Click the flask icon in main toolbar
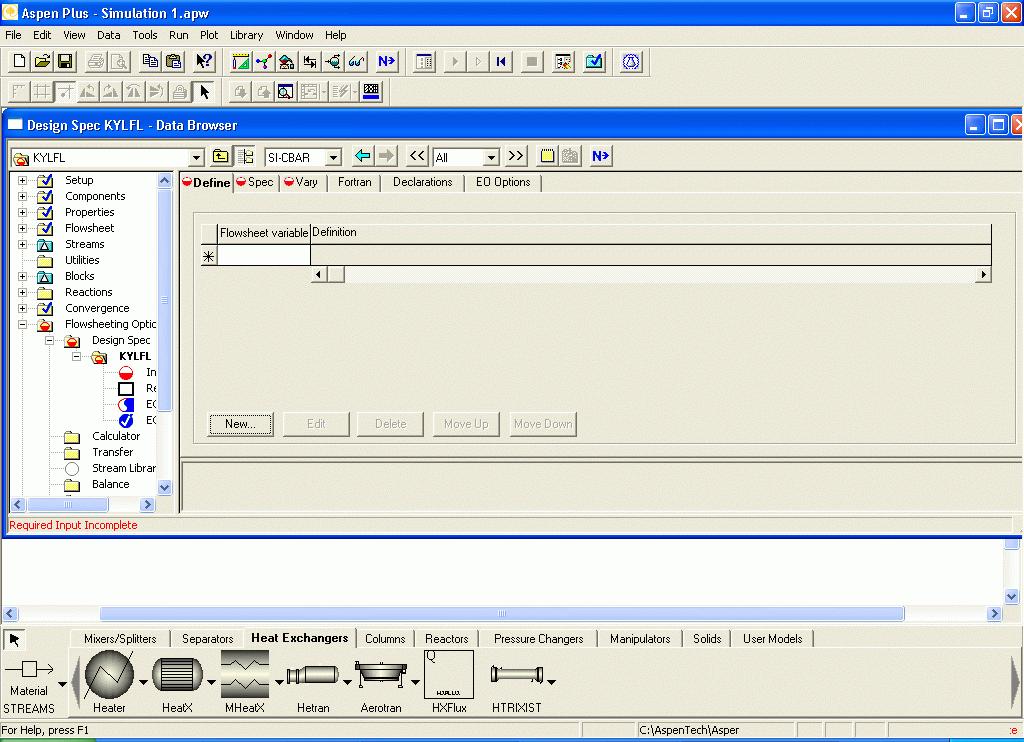Screen dimensions: 1024x742 (631, 61)
